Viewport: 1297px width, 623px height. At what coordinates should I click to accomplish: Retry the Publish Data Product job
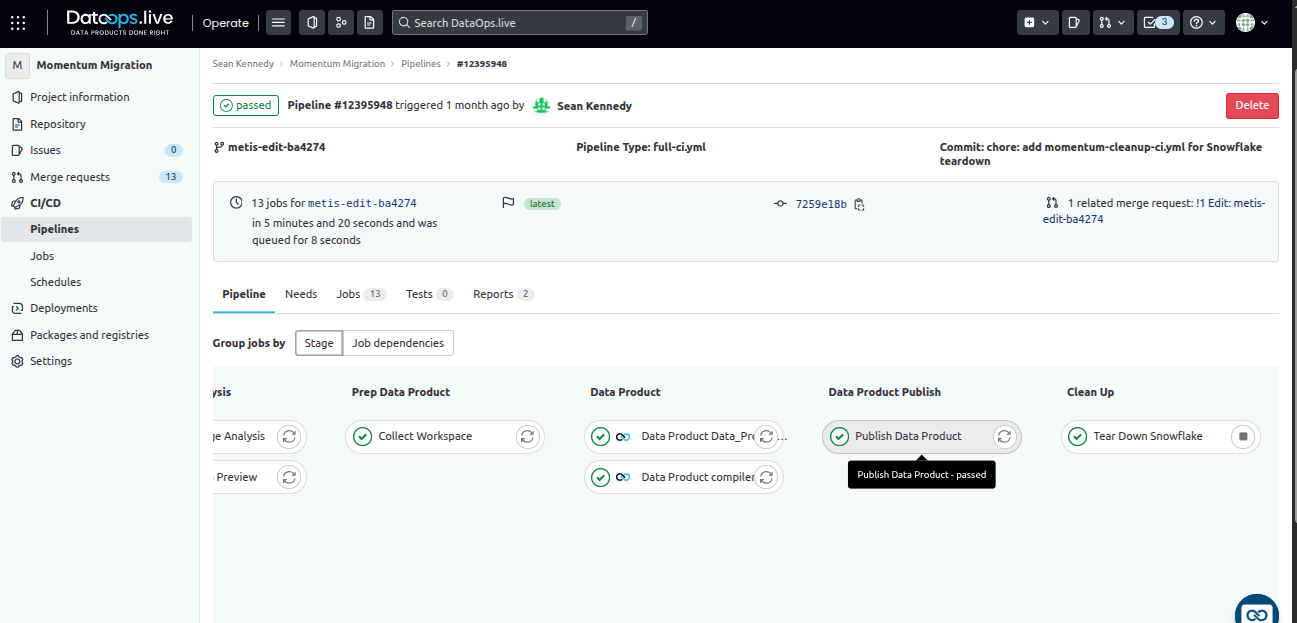click(x=1005, y=436)
